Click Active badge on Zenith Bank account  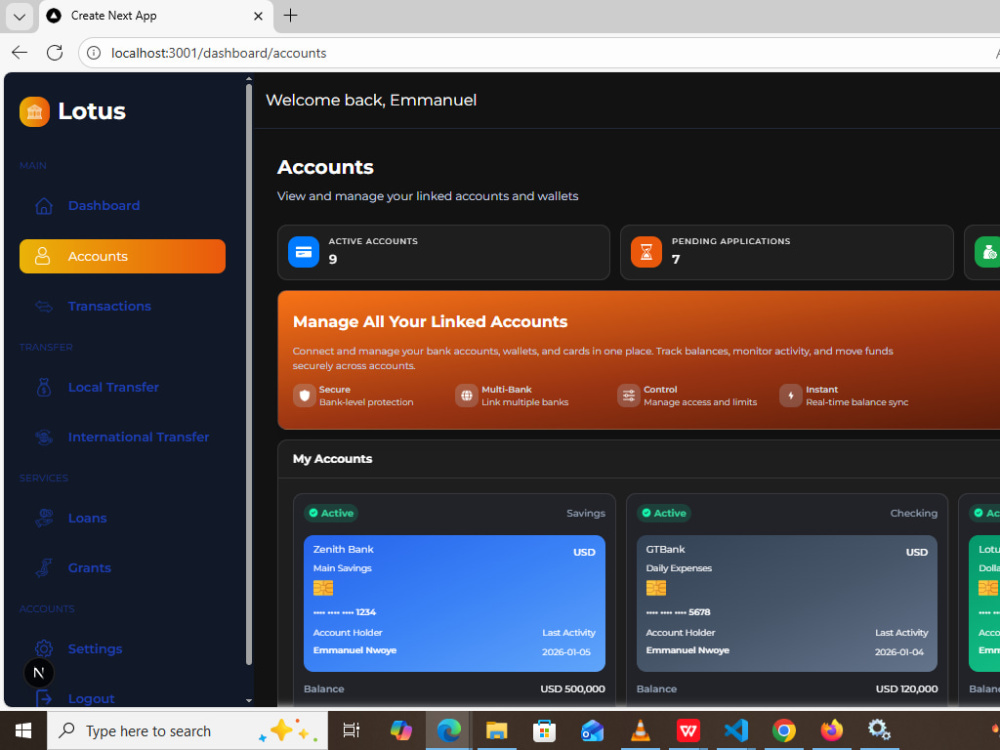click(330, 513)
